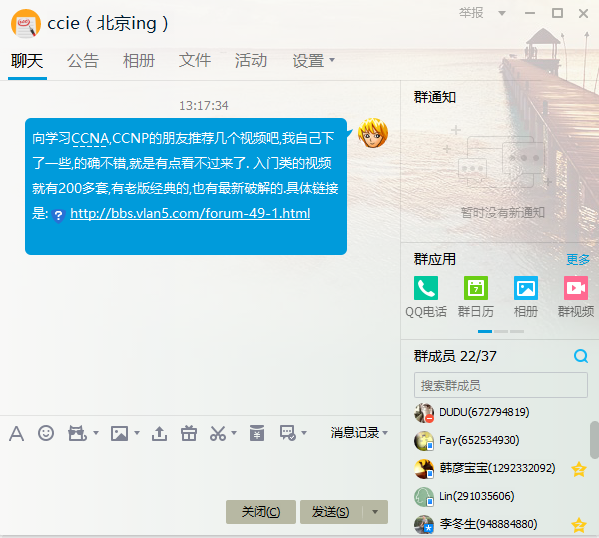Open the font formatting tool
599x538 pixels.
coord(16,434)
